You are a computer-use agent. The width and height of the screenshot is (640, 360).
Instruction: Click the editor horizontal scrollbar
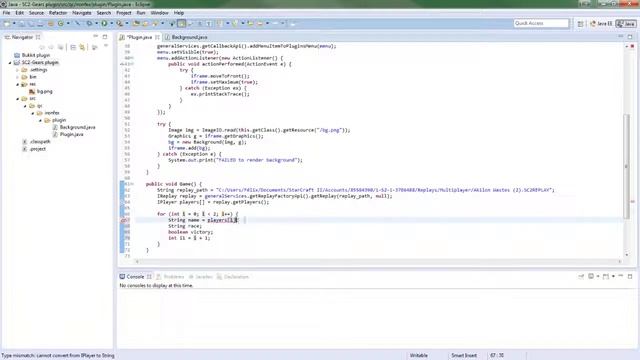tap(378, 261)
